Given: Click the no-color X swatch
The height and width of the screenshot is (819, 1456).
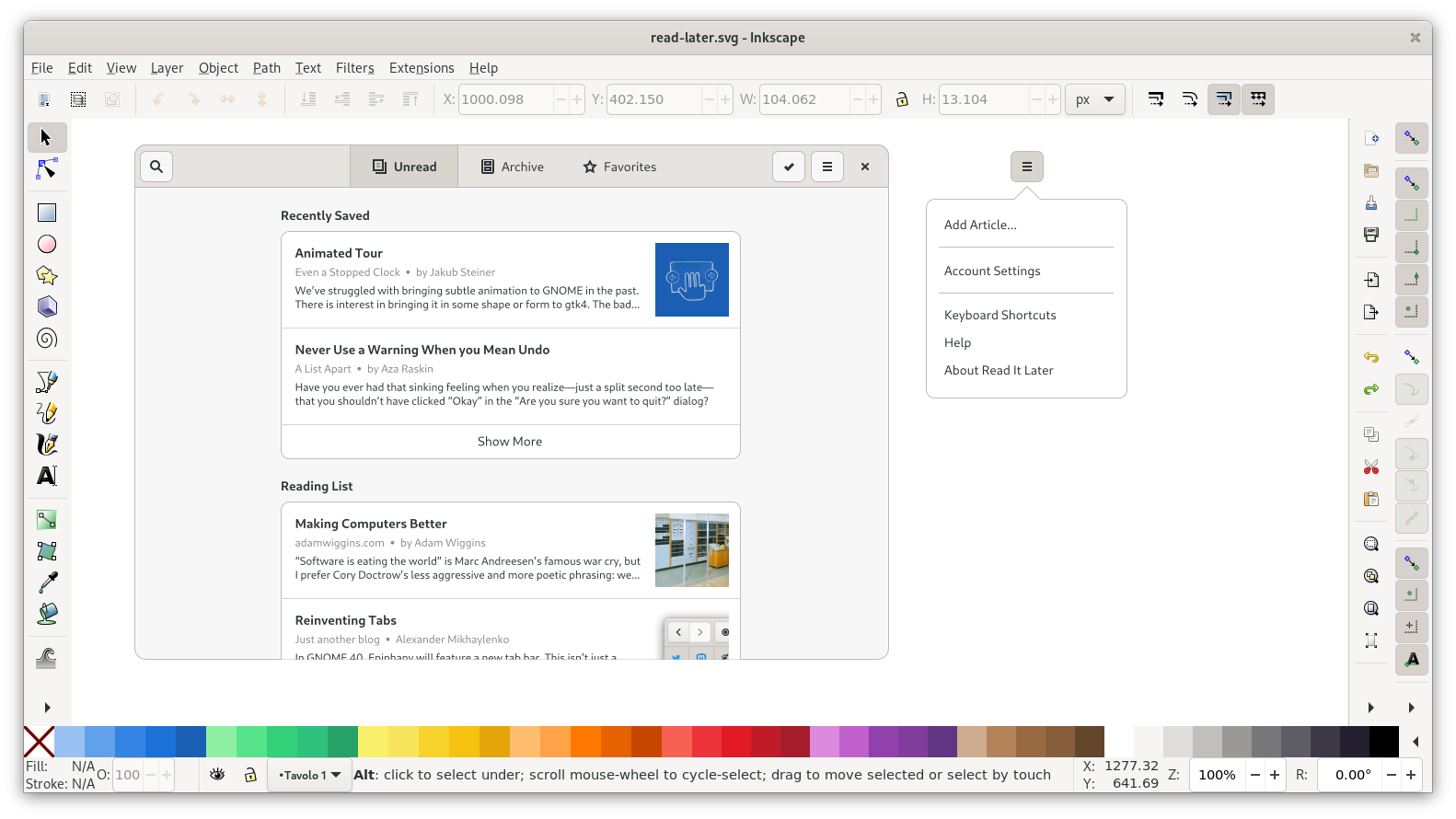Looking at the screenshot, I should [x=39, y=742].
